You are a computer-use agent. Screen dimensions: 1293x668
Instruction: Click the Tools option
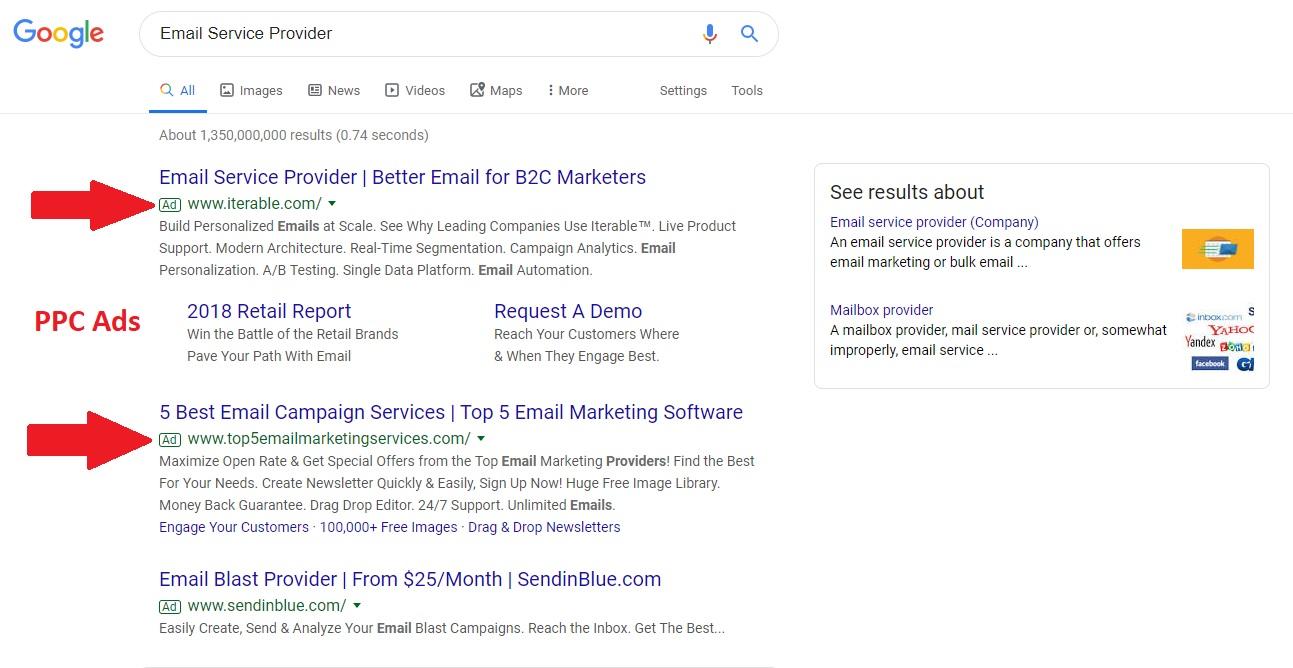point(747,90)
